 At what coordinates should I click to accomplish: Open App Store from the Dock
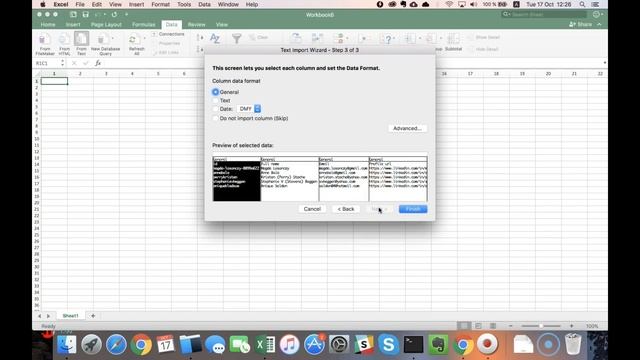click(314, 344)
